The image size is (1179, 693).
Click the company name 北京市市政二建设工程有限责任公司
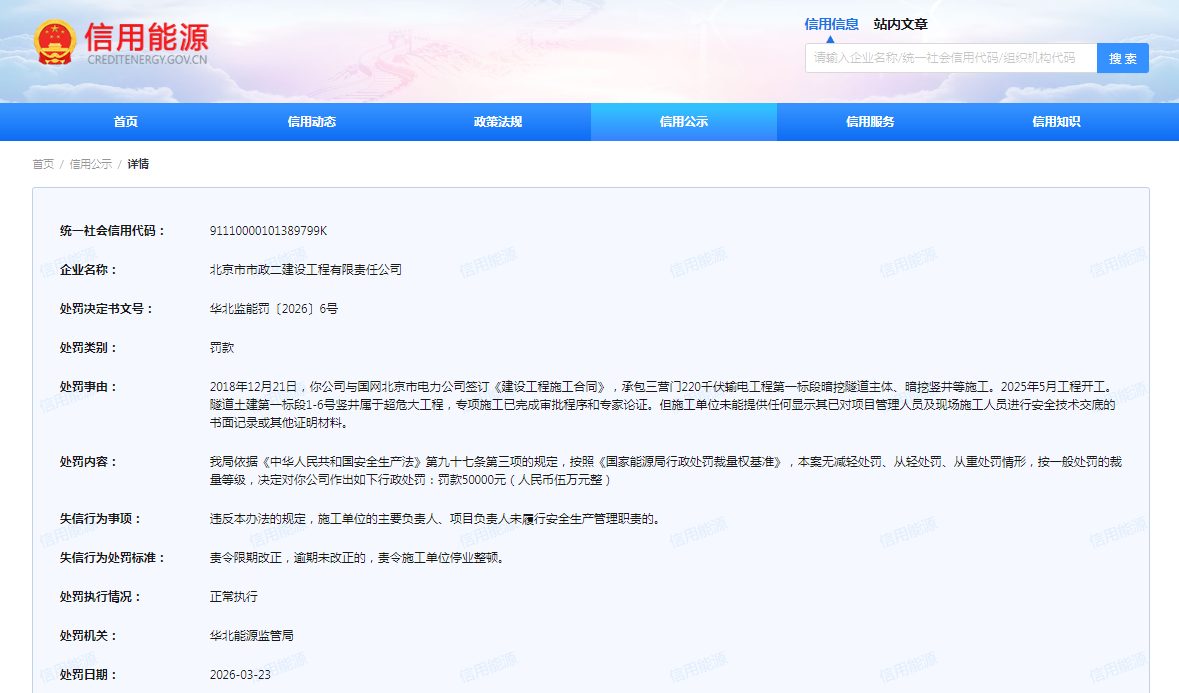(305, 270)
